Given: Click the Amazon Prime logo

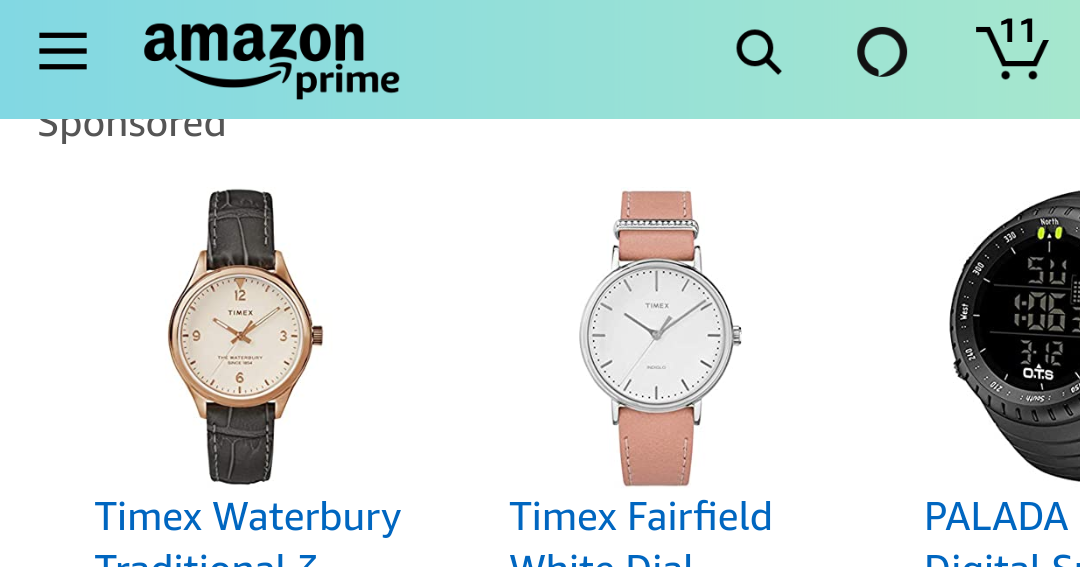Looking at the screenshot, I should [271, 60].
